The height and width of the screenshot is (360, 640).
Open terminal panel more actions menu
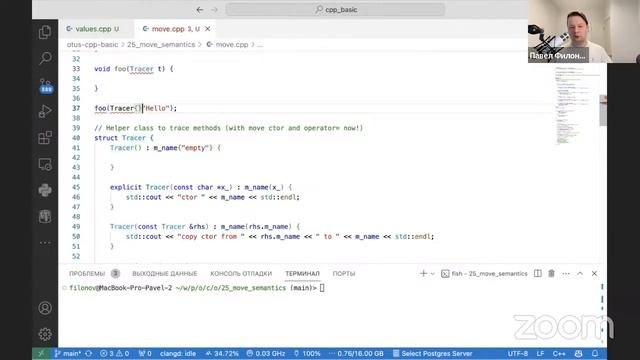566,273
